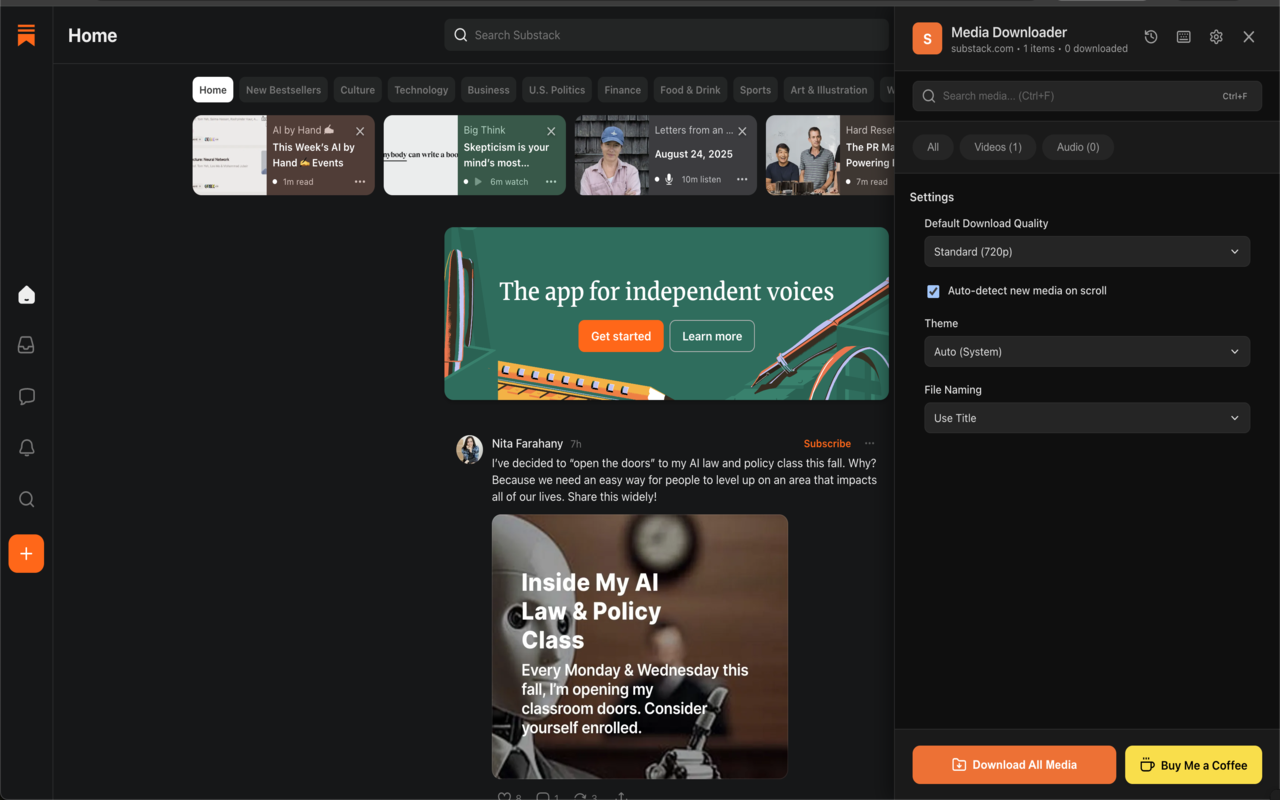The image size is (1280, 800).
Task: Open the Hard Reset card thumbnail
Action: (803, 155)
